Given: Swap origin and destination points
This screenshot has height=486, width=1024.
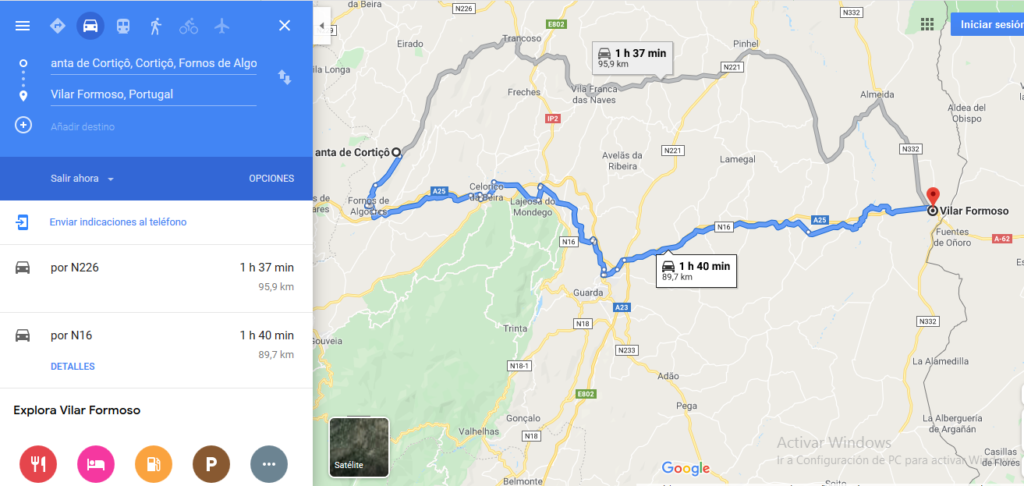Looking at the screenshot, I should click(285, 77).
